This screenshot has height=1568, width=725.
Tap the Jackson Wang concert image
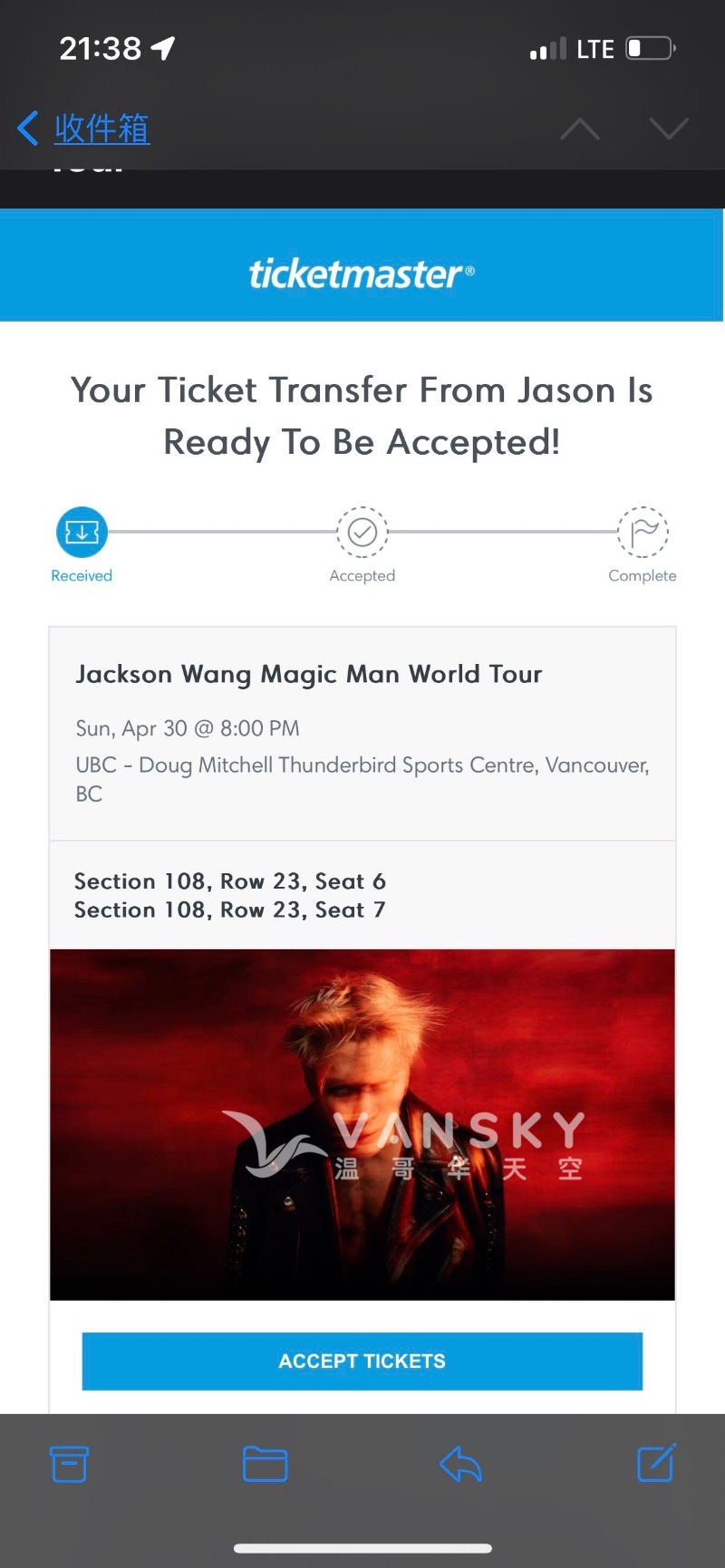pyautogui.click(x=362, y=1124)
